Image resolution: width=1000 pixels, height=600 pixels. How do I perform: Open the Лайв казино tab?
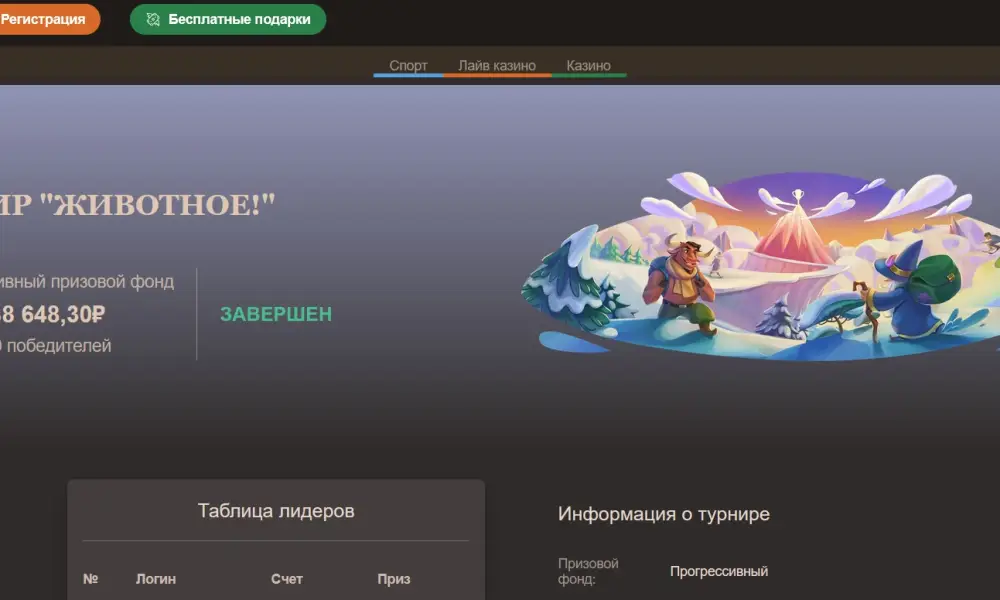[x=497, y=66]
